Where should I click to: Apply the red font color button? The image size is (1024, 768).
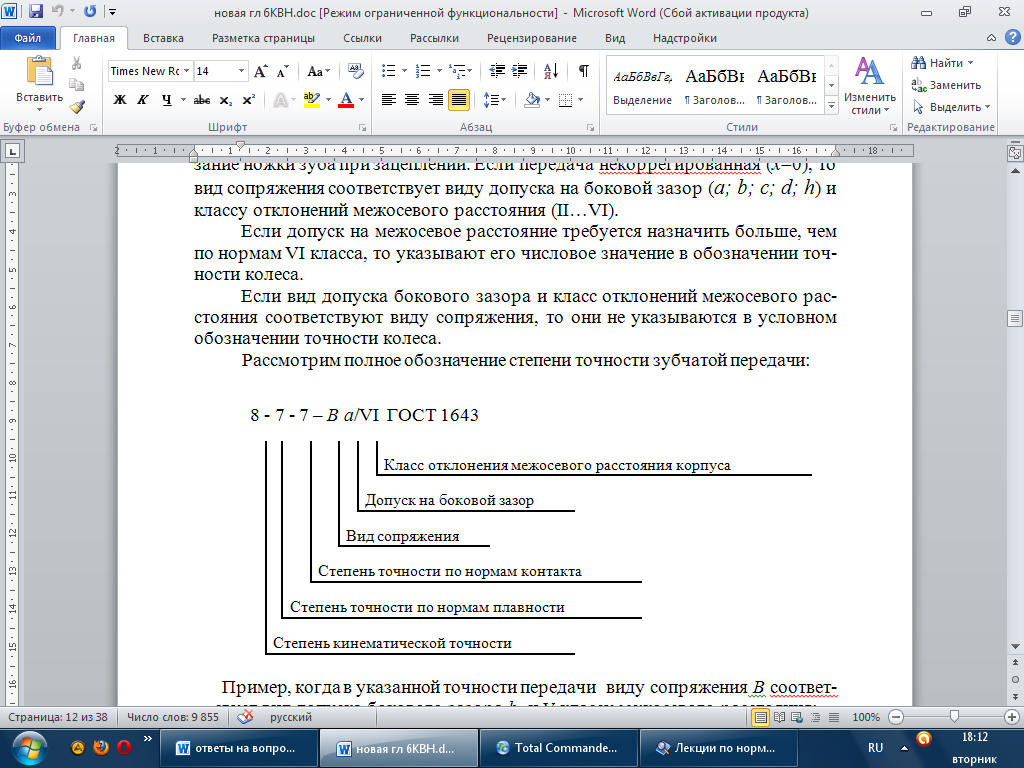click(x=346, y=100)
